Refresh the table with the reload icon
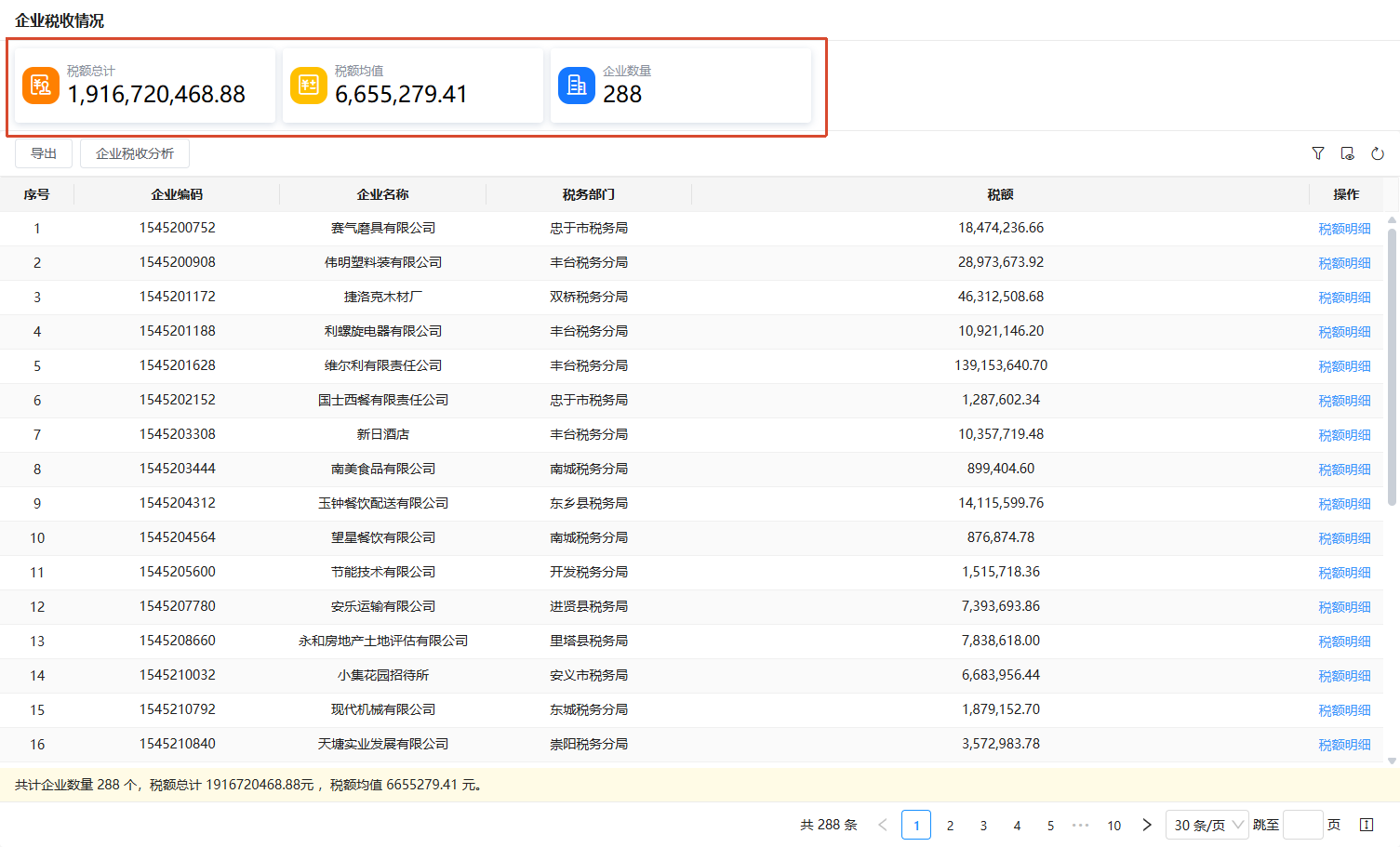Viewport: 1400px width, 847px height. pyautogui.click(x=1378, y=153)
